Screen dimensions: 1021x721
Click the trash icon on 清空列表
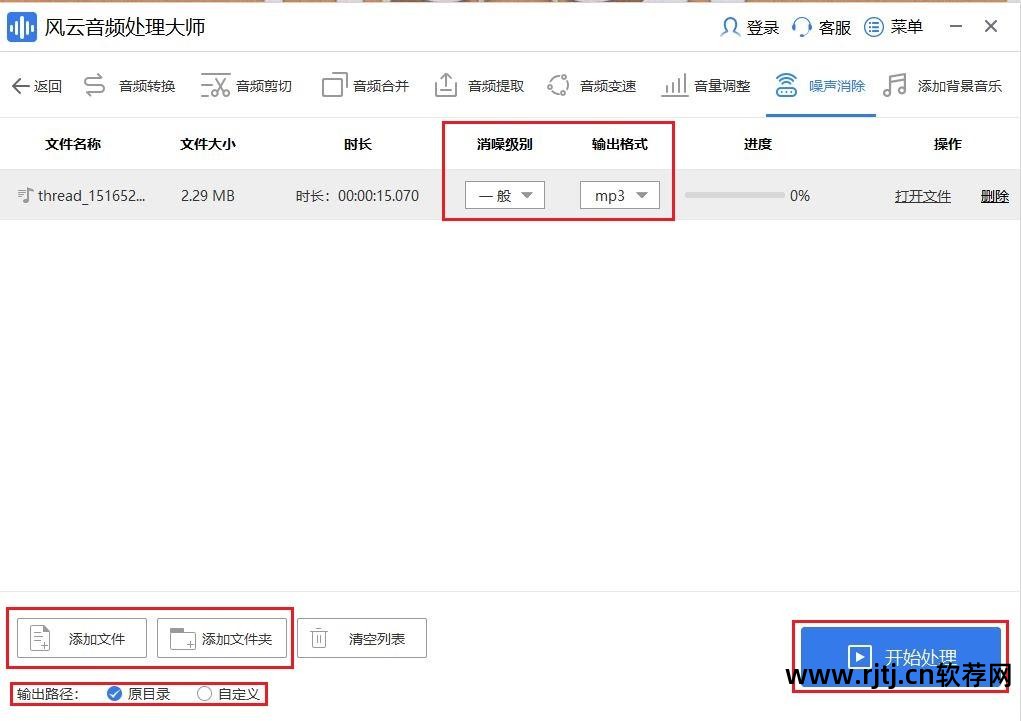pyautogui.click(x=319, y=638)
